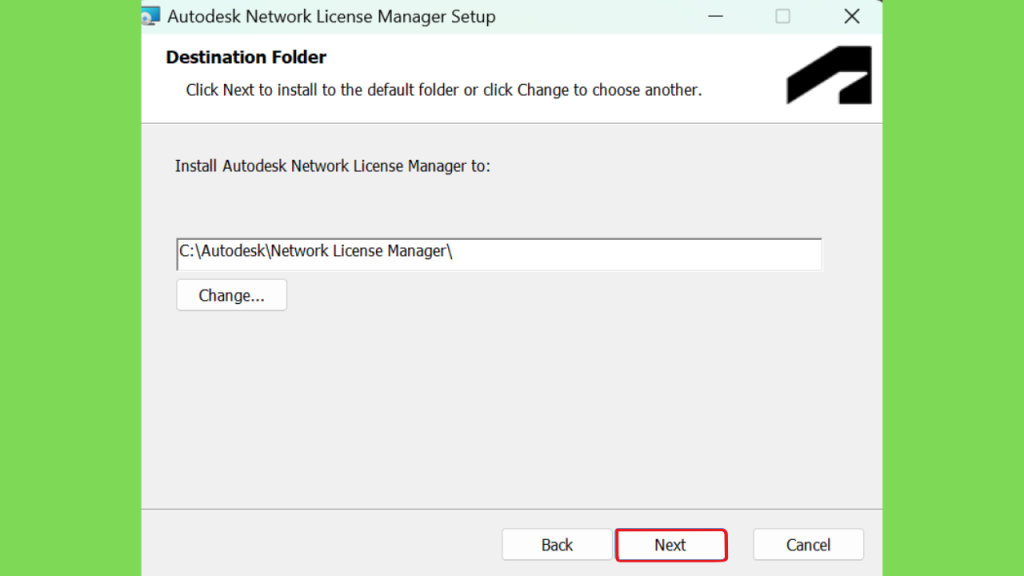
Task: Click the 'Autodesk Network License Manager Setup' title text
Action: point(331,16)
